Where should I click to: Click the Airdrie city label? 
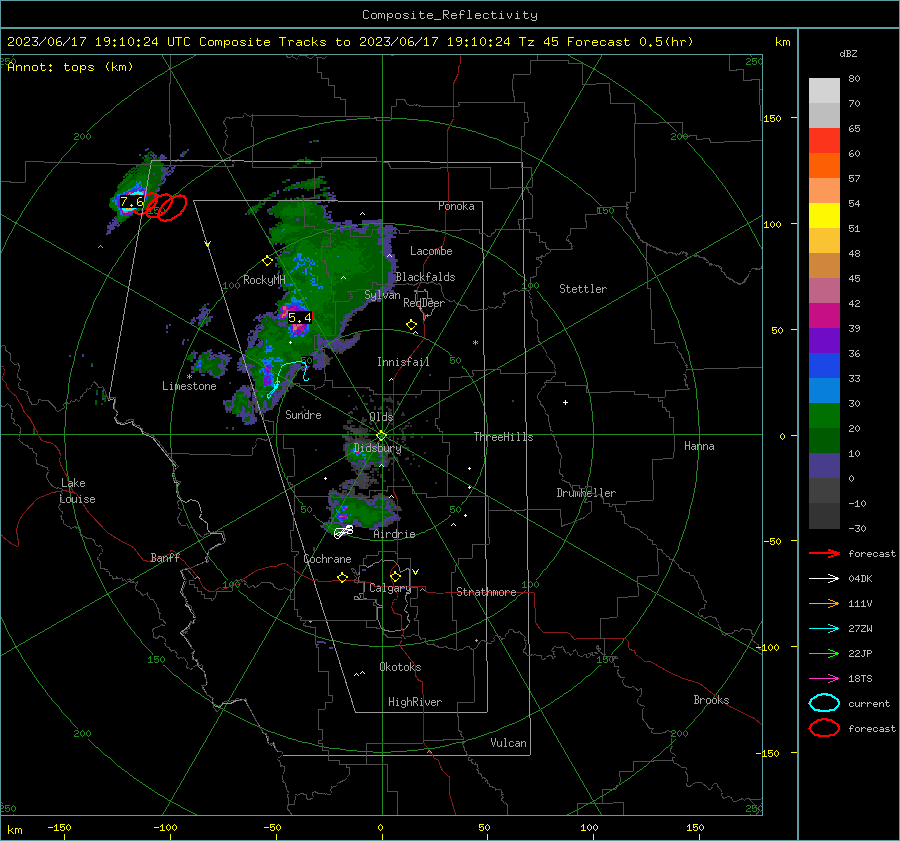[x=394, y=534]
